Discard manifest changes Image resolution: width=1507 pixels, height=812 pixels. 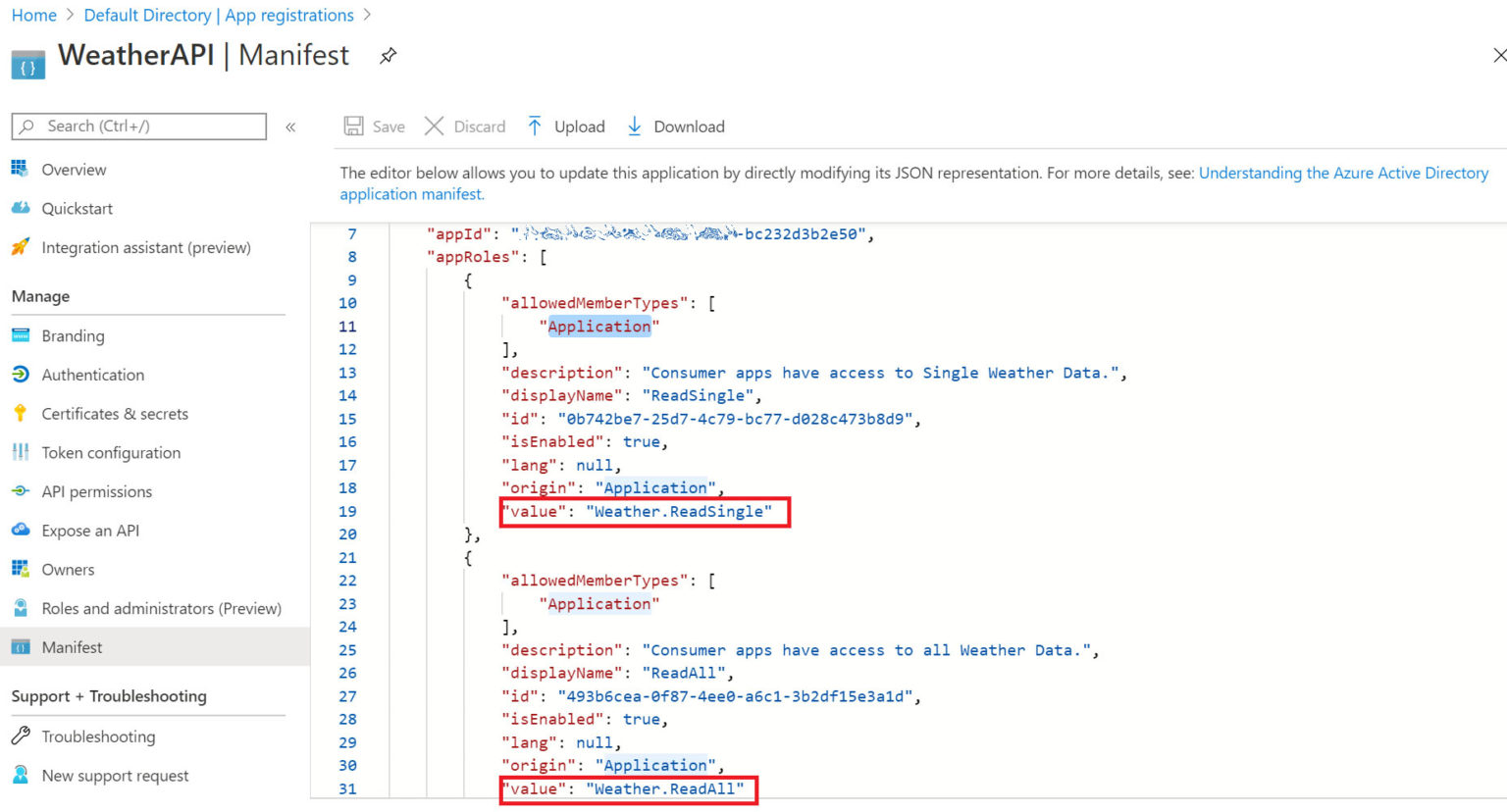[x=465, y=126]
